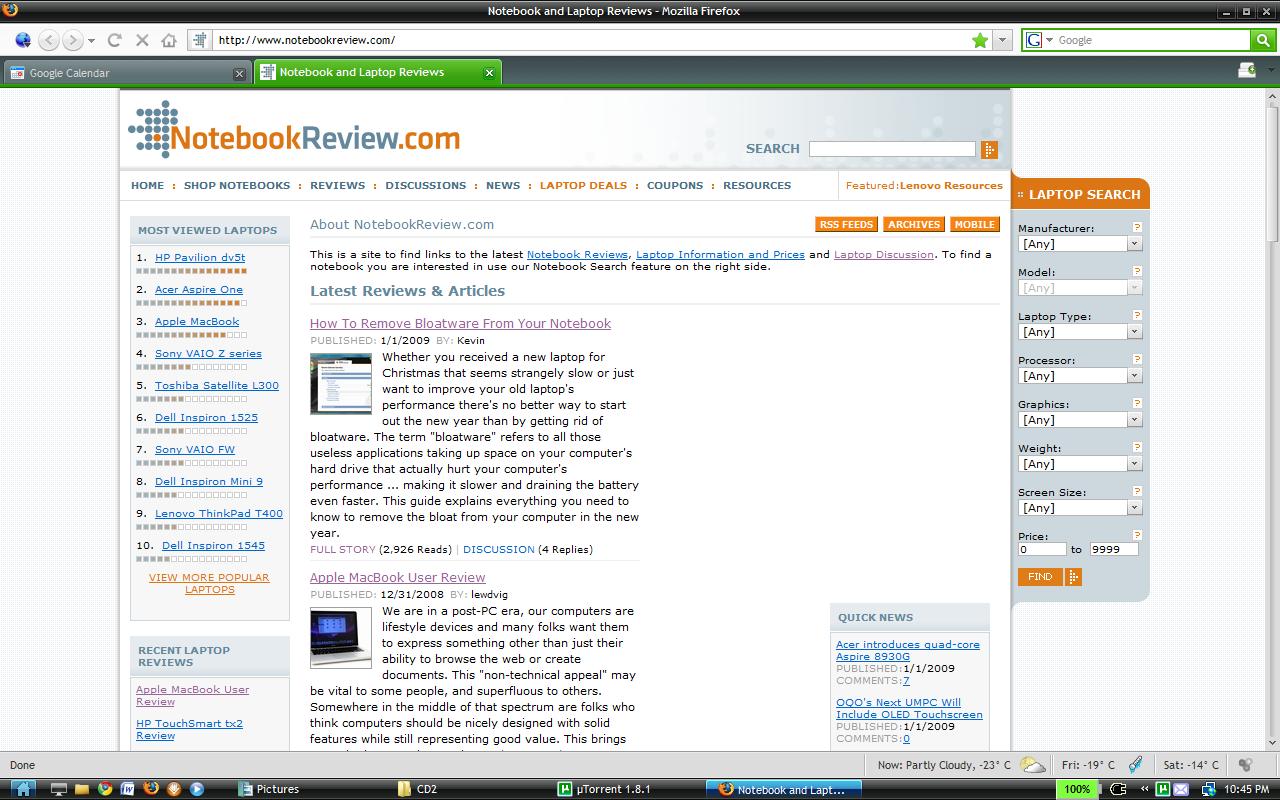1280x800 pixels.
Task: Launch Microsoft Word from the quick launch
Action: click(128, 789)
